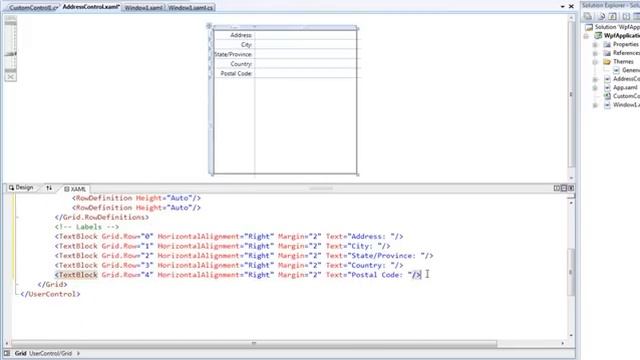Viewport: 640px width, 360px height.
Task: Click the Refresh icon in Solution Explorer
Action: click(613, 16)
